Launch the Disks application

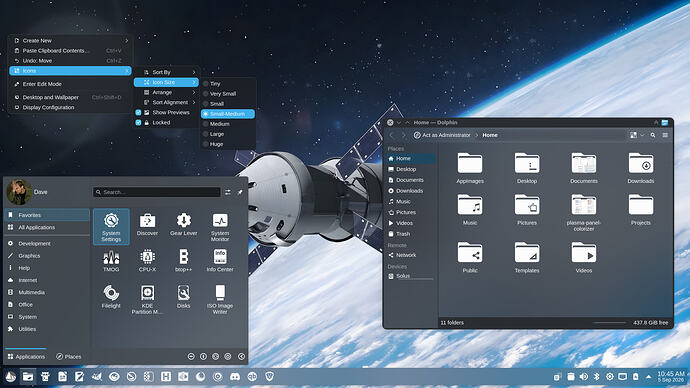coord(184,297)
